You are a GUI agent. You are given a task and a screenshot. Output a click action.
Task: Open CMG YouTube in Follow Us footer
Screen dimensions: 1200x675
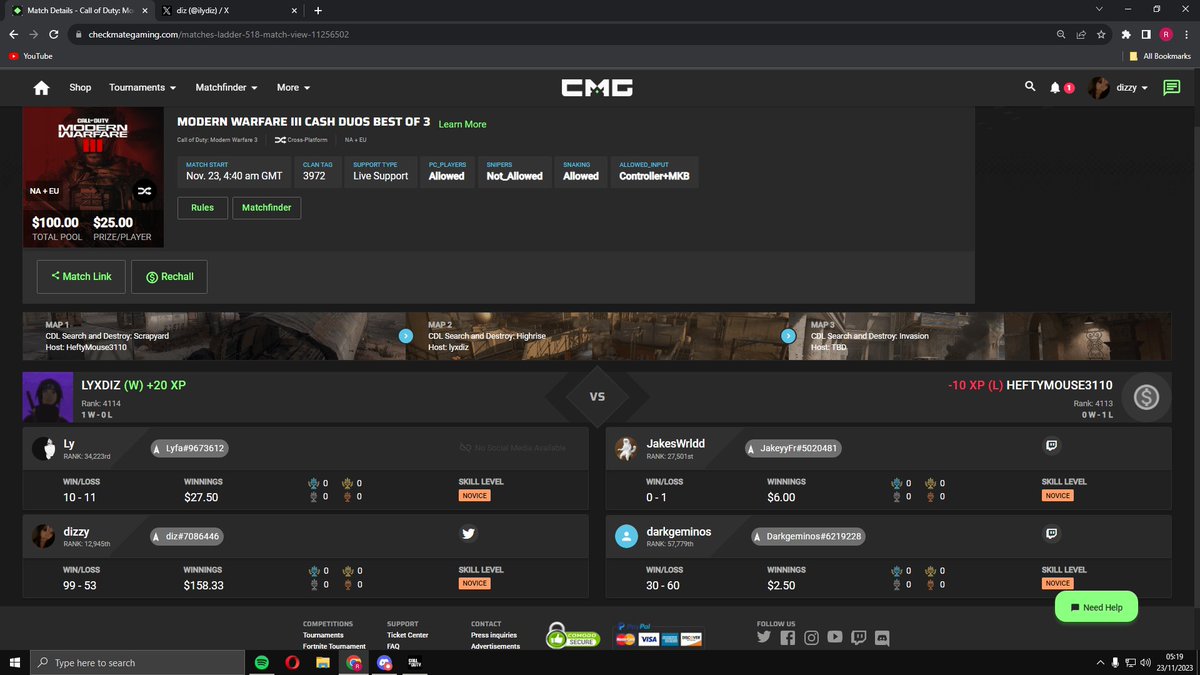tap(835, 637)
